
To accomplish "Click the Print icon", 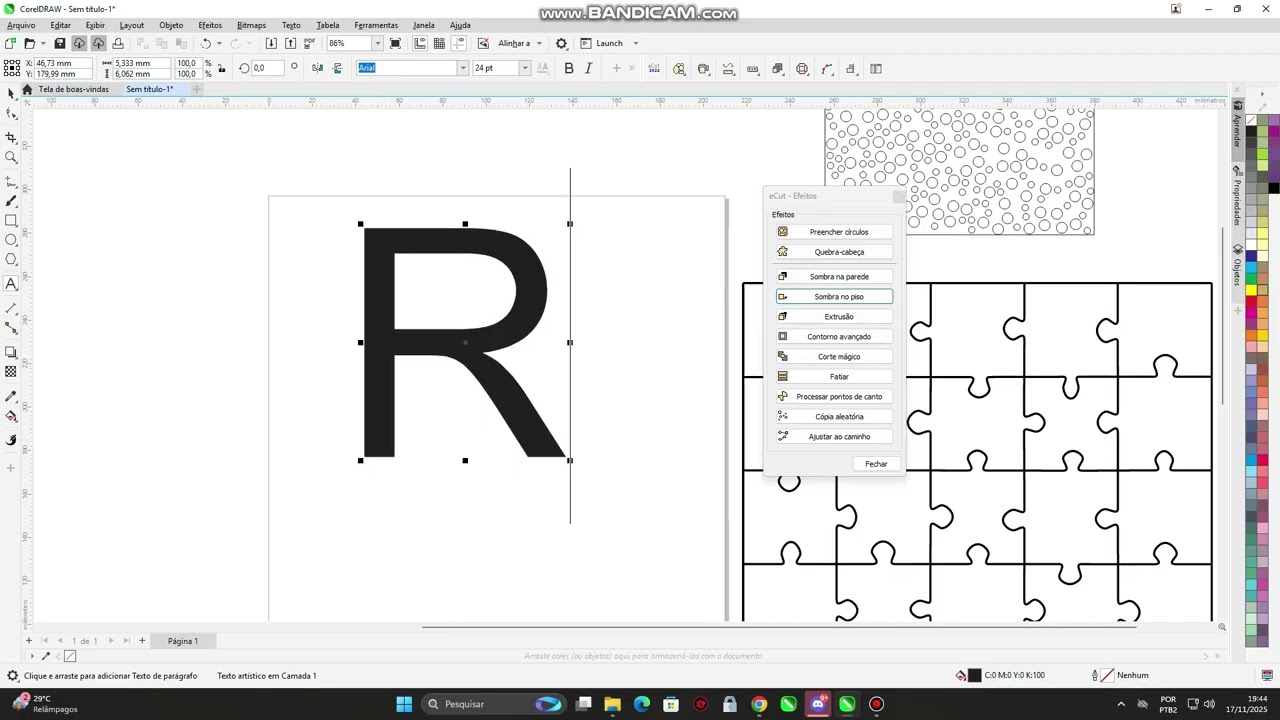I will click(x=118, y=43).
